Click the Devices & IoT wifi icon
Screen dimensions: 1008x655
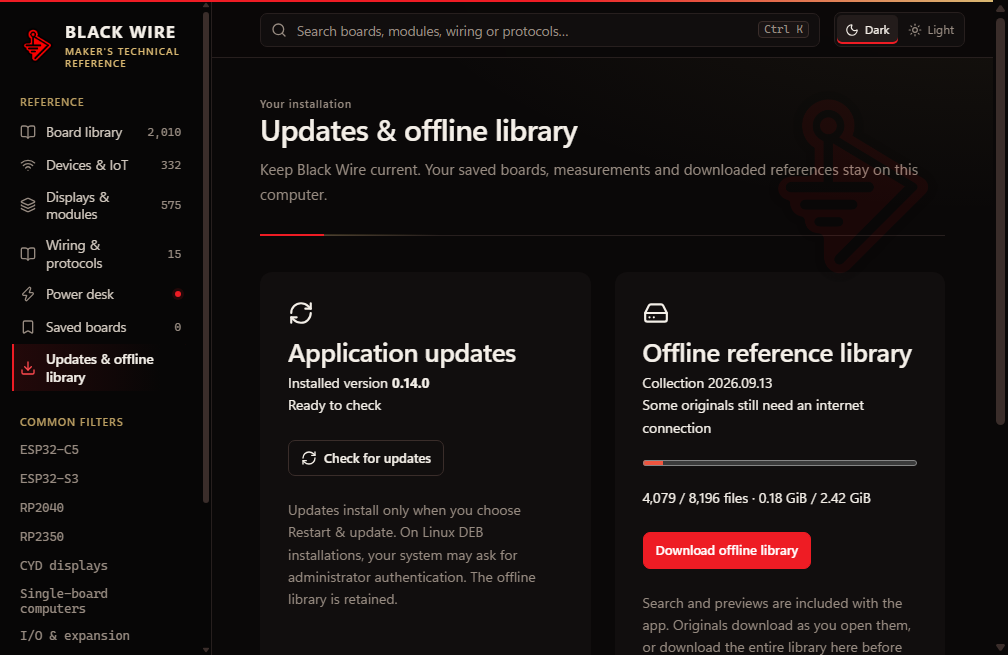point(28,165)
